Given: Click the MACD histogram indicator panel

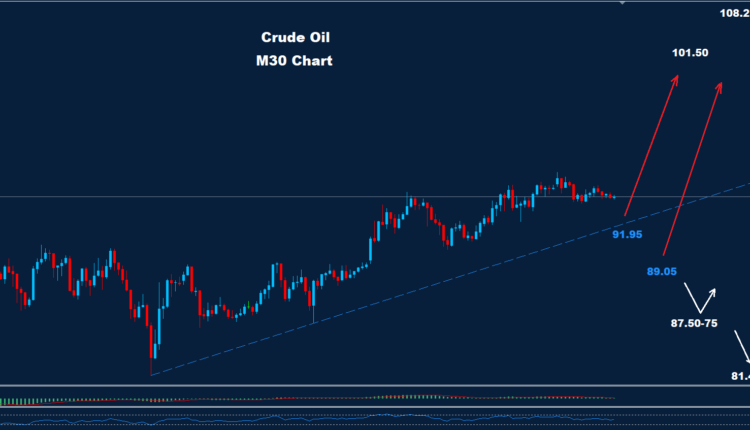Looking at the screenshot, I should pyautogui.click(x=300, y=399).
